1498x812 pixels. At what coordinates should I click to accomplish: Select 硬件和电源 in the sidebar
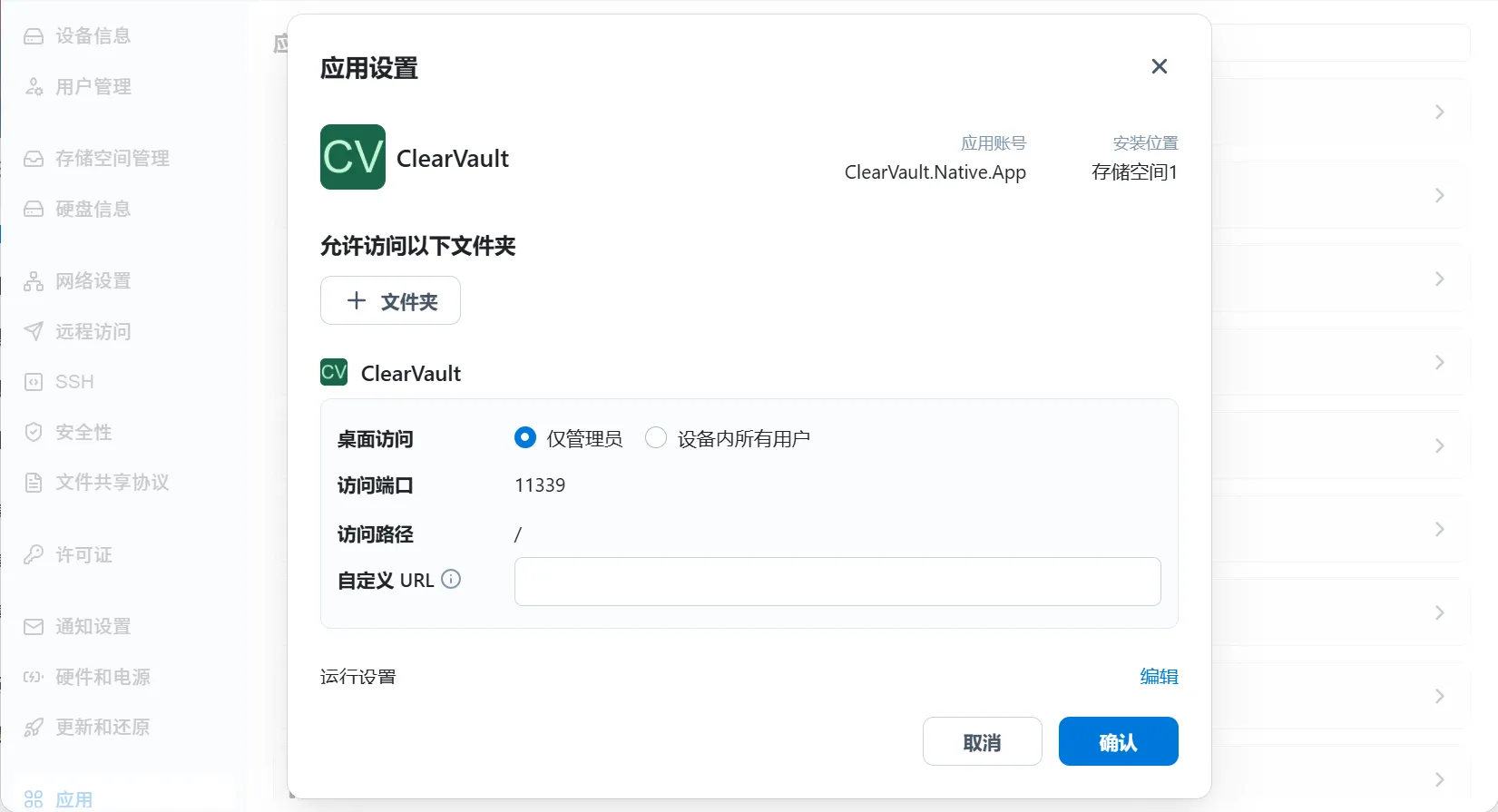87,678
